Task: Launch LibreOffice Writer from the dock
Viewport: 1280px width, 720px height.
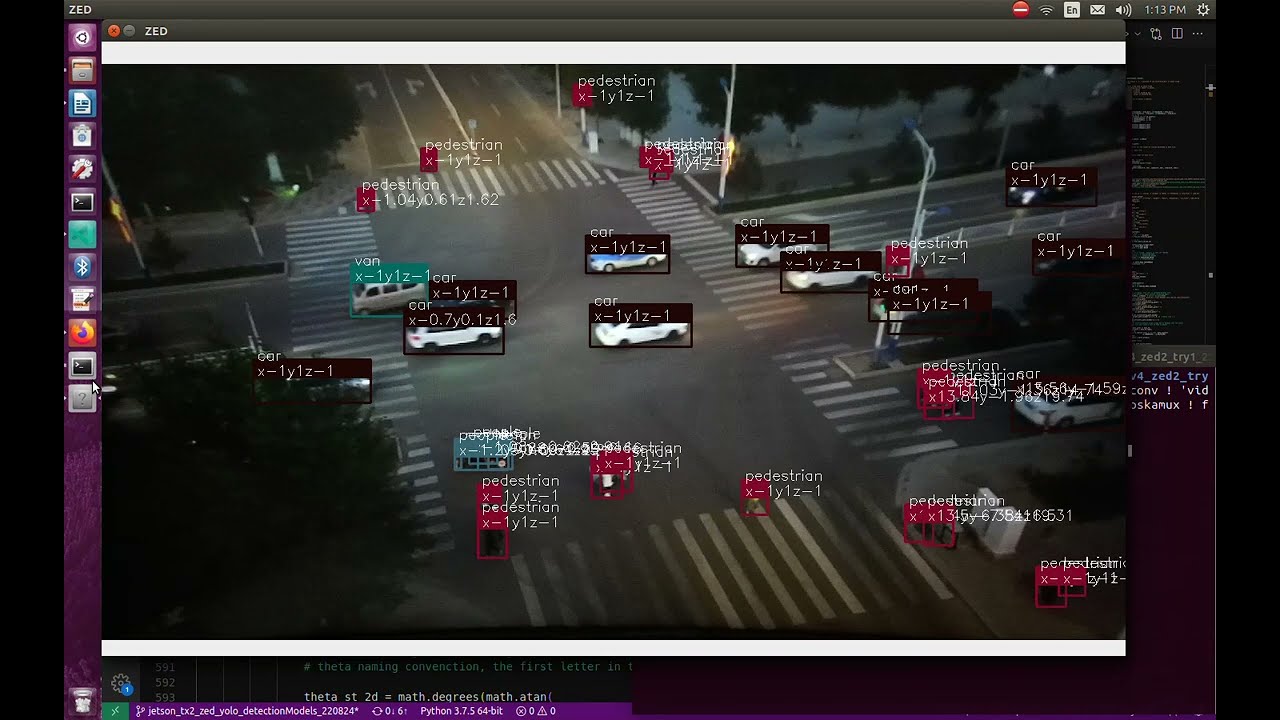Action: point(82,104)
